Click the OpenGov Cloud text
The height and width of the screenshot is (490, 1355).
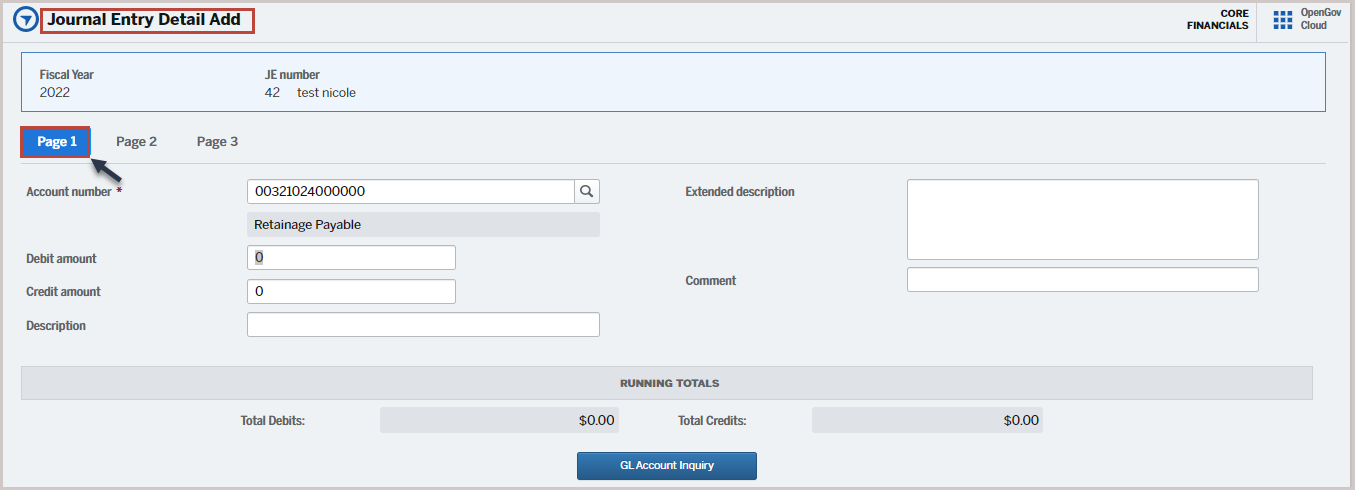coord(1320,19)
